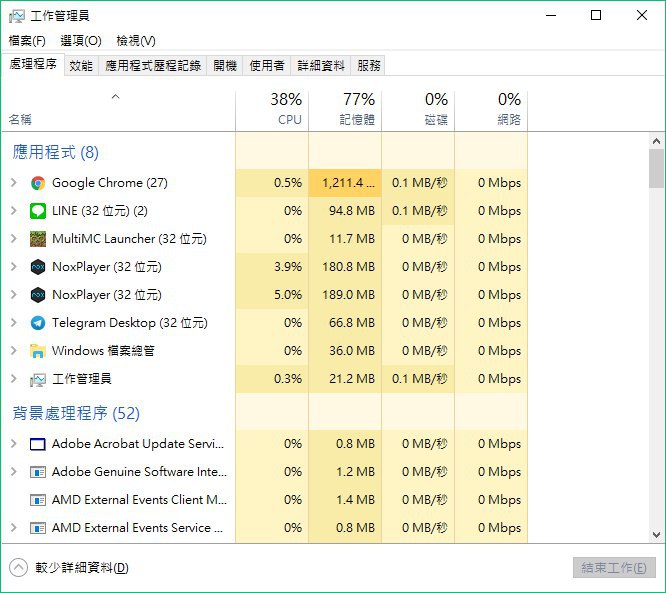Click the AMD External Events Service icon
Image resolution: width=666 pixels, height=593 pixels.
pyautogui.click(x=38, y=528)
